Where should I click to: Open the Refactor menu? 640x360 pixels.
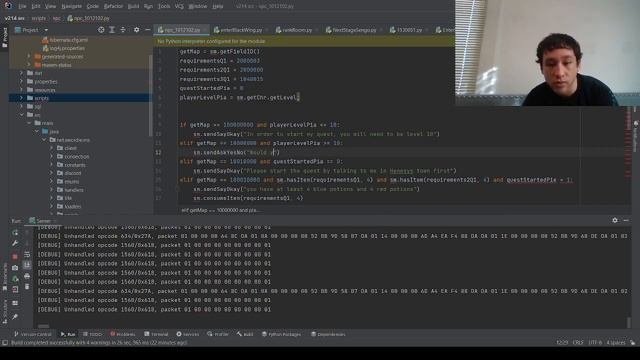click(x=113, y=6)
